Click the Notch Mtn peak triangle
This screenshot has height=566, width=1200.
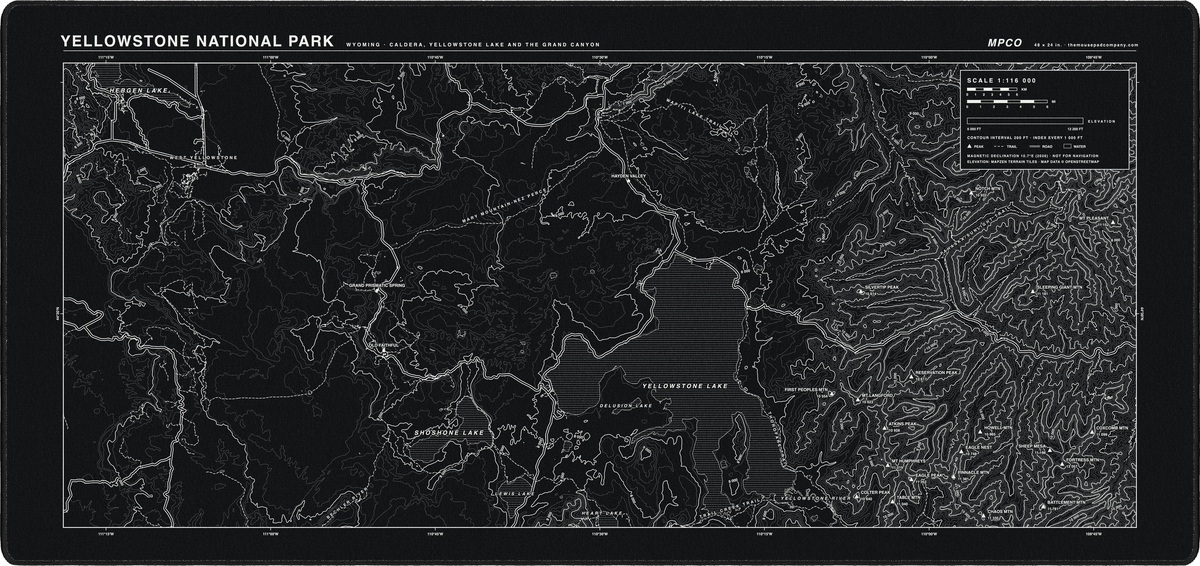(971, 193)
